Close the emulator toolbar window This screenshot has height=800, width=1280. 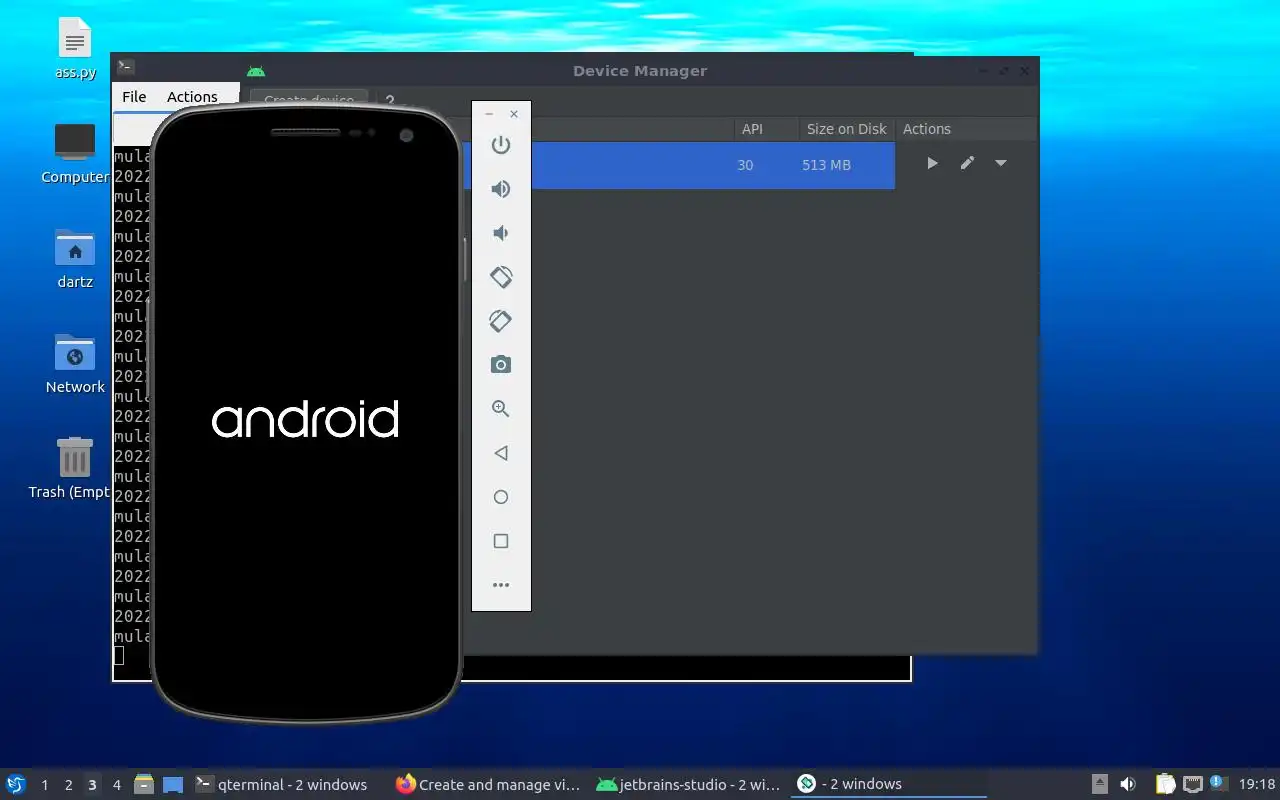pyautogui.click(x=514, y=114)
